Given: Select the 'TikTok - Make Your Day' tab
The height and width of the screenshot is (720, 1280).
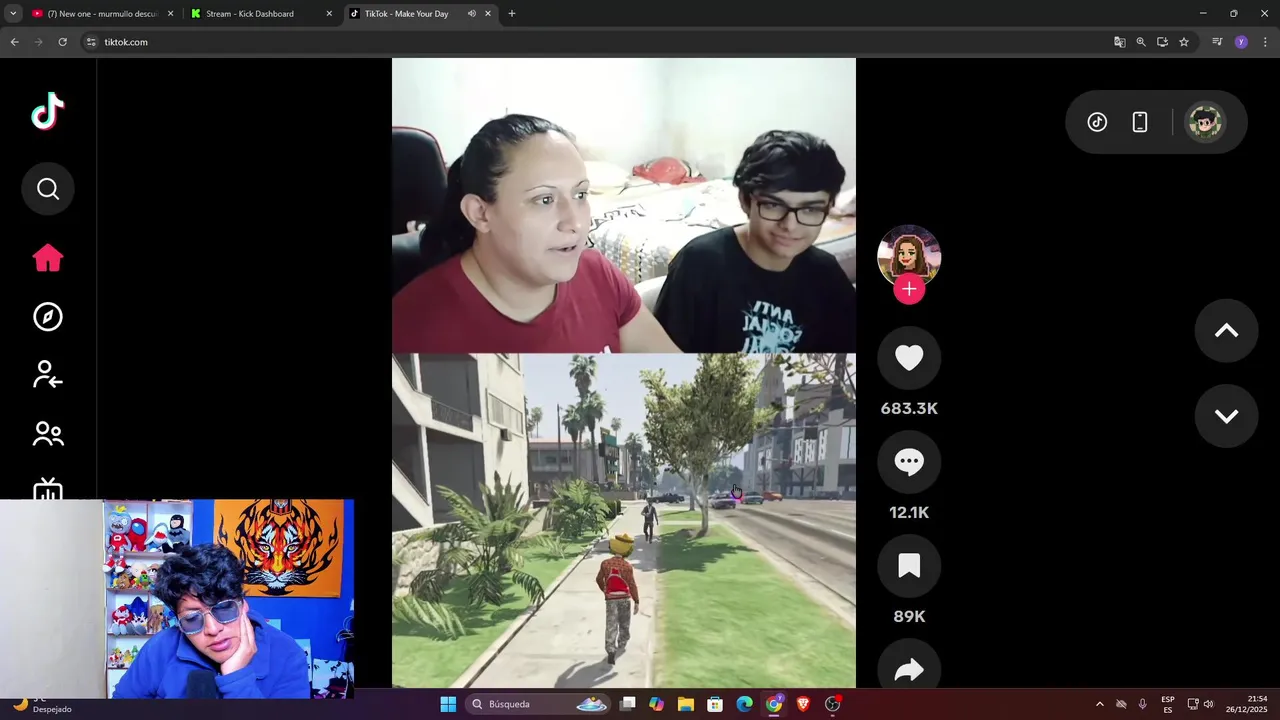Looking at the screenshot, I should pyautogui.click(x=406, y=14).
